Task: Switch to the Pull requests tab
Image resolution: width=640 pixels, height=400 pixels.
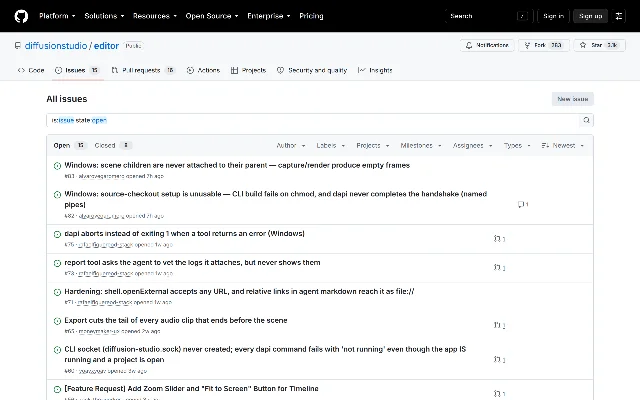Action: coord(143,71)
